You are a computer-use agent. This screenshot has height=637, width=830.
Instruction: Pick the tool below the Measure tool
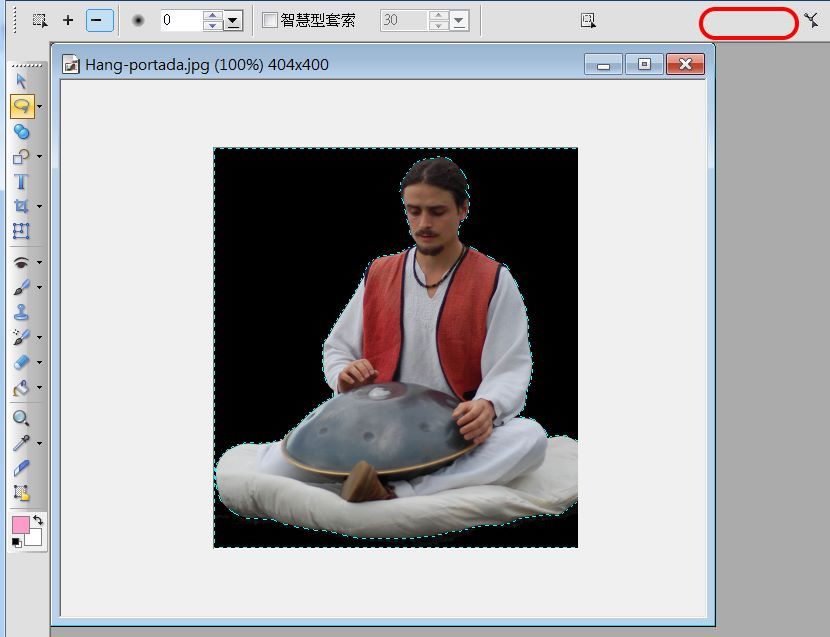pos(21,492)
